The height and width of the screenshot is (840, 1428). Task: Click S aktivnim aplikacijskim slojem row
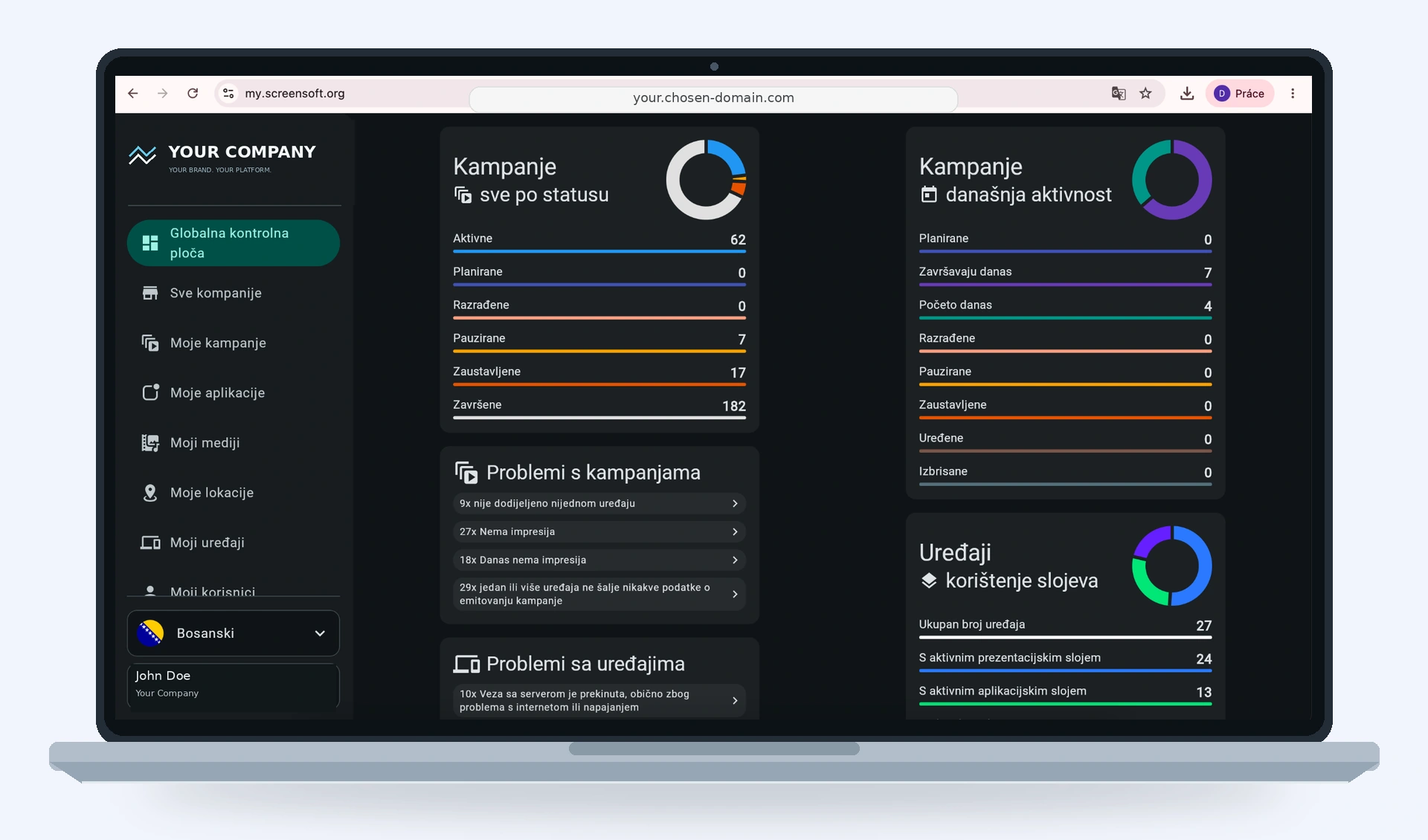1065,694
